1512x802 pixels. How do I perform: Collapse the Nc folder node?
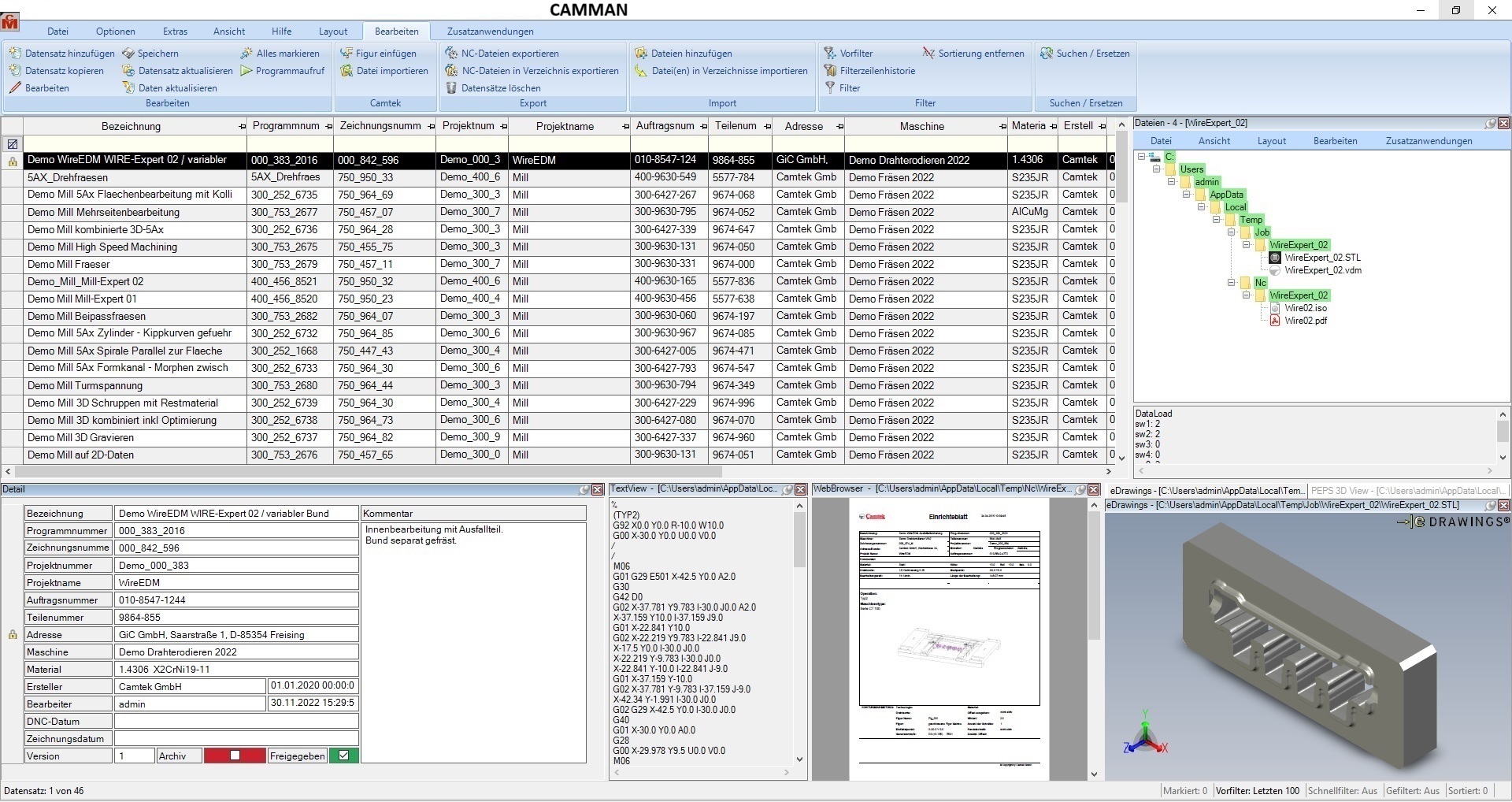[x=1232, y=283]
